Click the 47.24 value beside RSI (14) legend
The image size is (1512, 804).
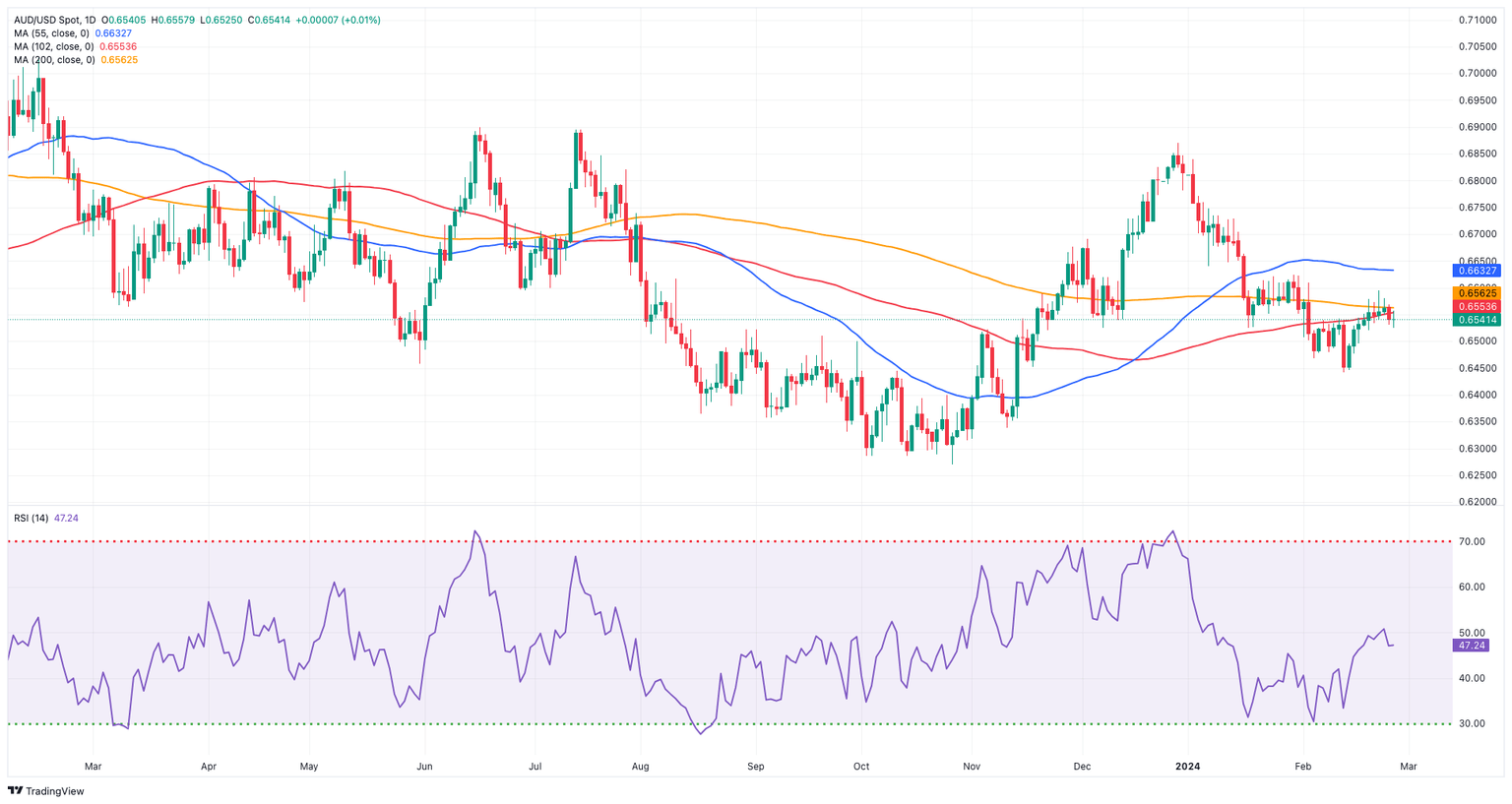tap(65, 518)
